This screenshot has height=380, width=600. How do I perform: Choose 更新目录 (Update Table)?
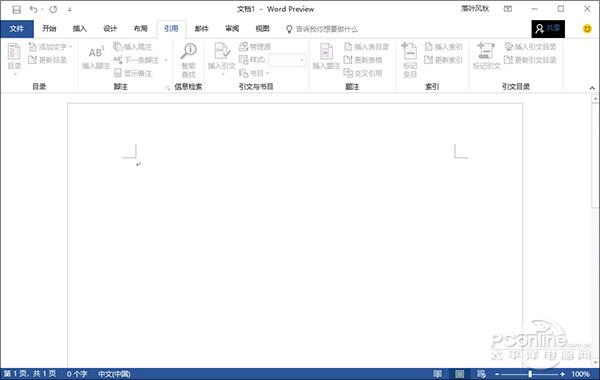click(x=47, y=60)
